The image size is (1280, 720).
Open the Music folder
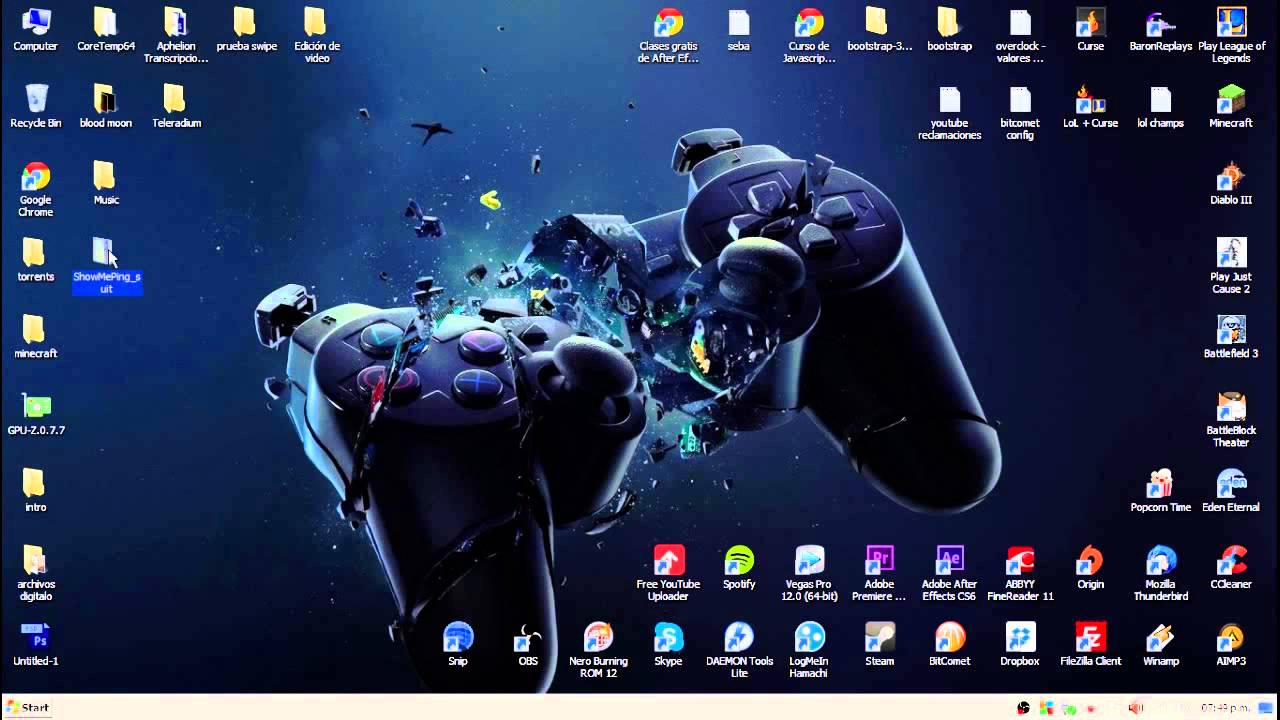click(105, 184)
